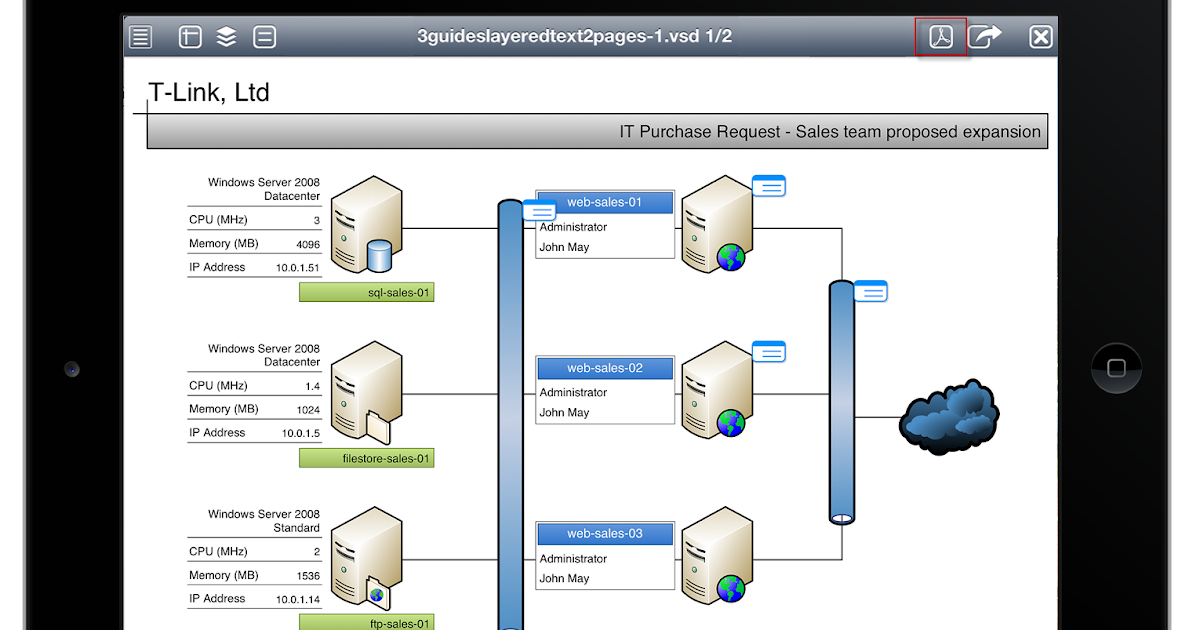This screenshot has width=1200, height=630.
Task: Select the sql-sales-01 database server icon
Action: tap(365, 224)
